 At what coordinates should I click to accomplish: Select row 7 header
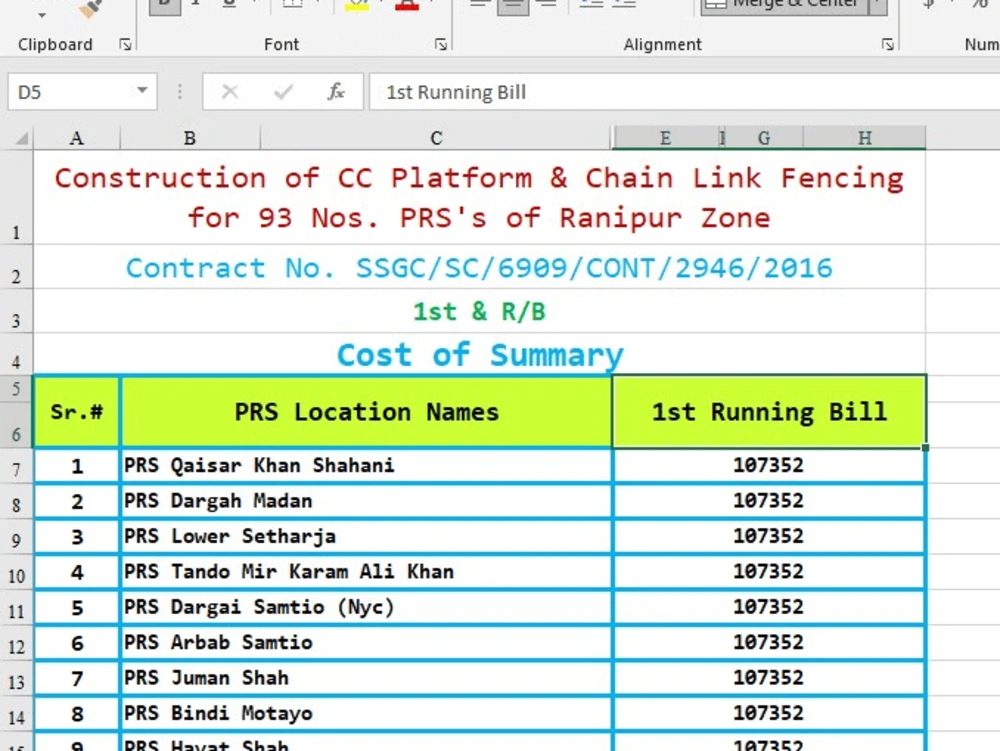(x=17, y=466)
